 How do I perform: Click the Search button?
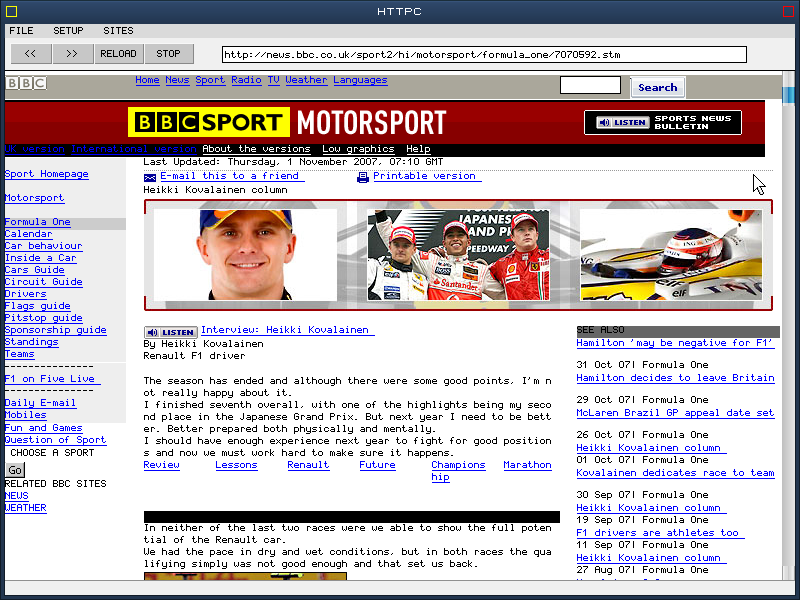tap(658, 87)
